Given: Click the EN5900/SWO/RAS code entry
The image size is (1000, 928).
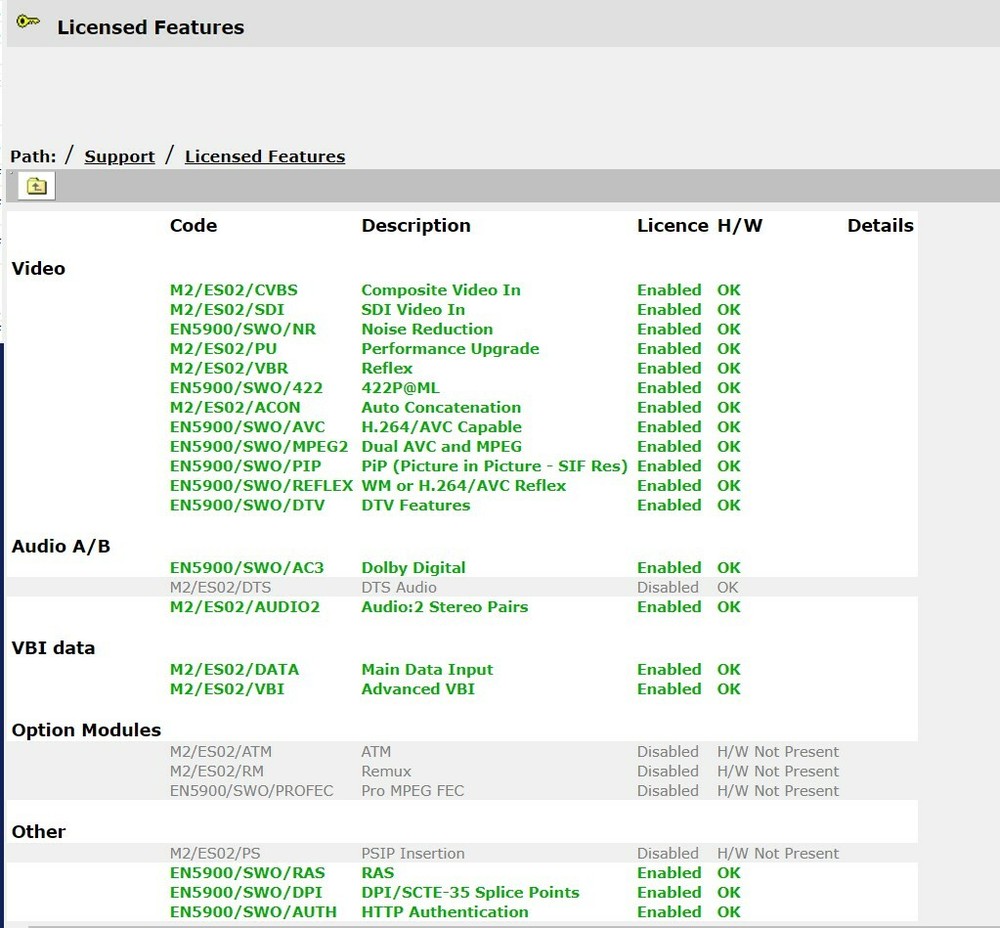Looking at the screenshot, I should [247, 873].
